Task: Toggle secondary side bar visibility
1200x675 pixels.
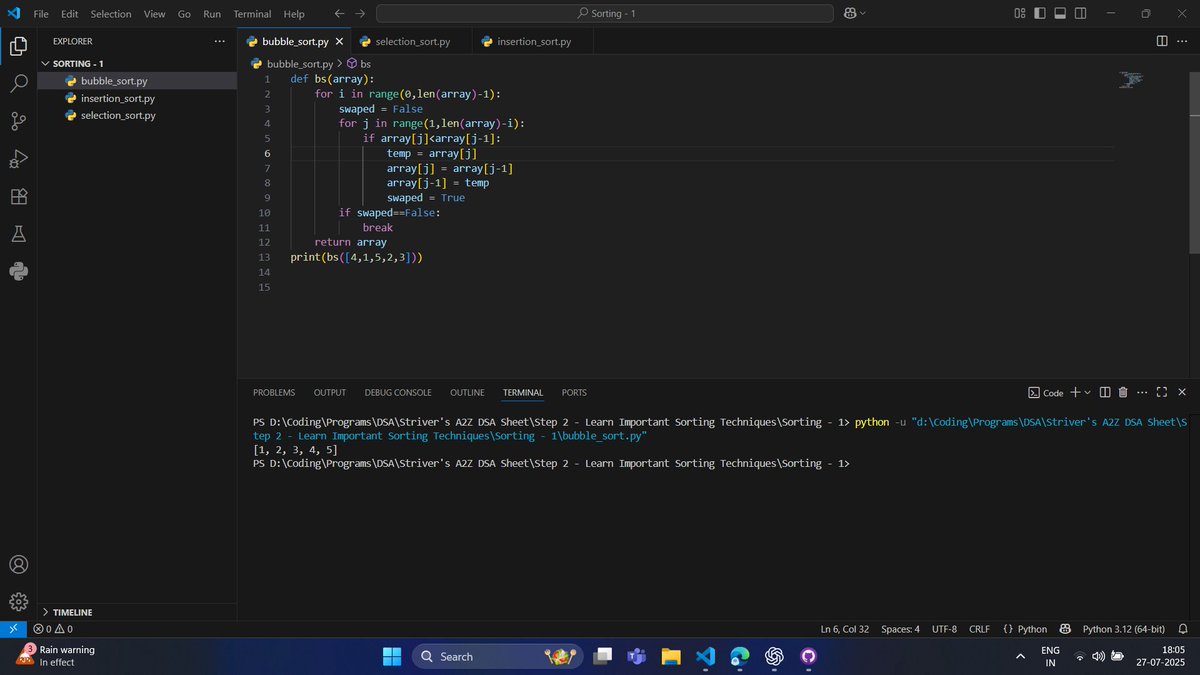Action: (x=1082, y=13)
